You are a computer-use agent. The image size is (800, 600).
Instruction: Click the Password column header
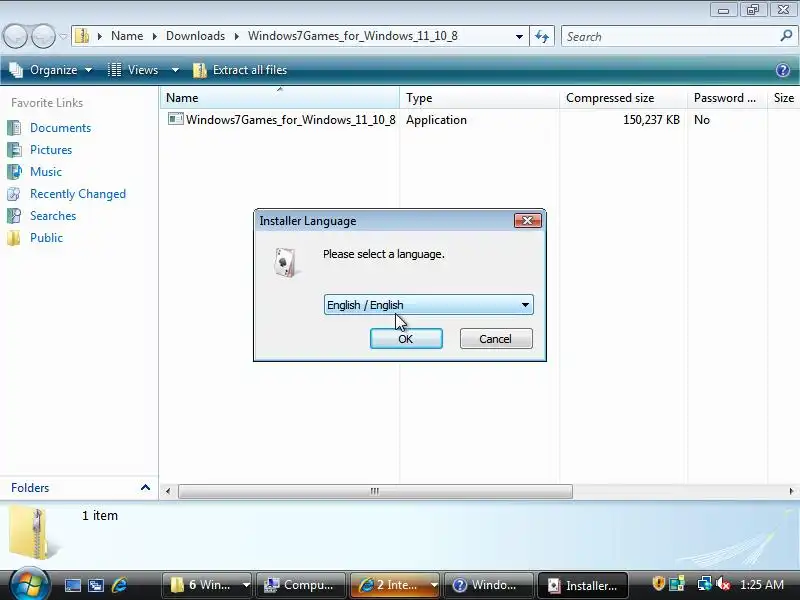[727, 97]
